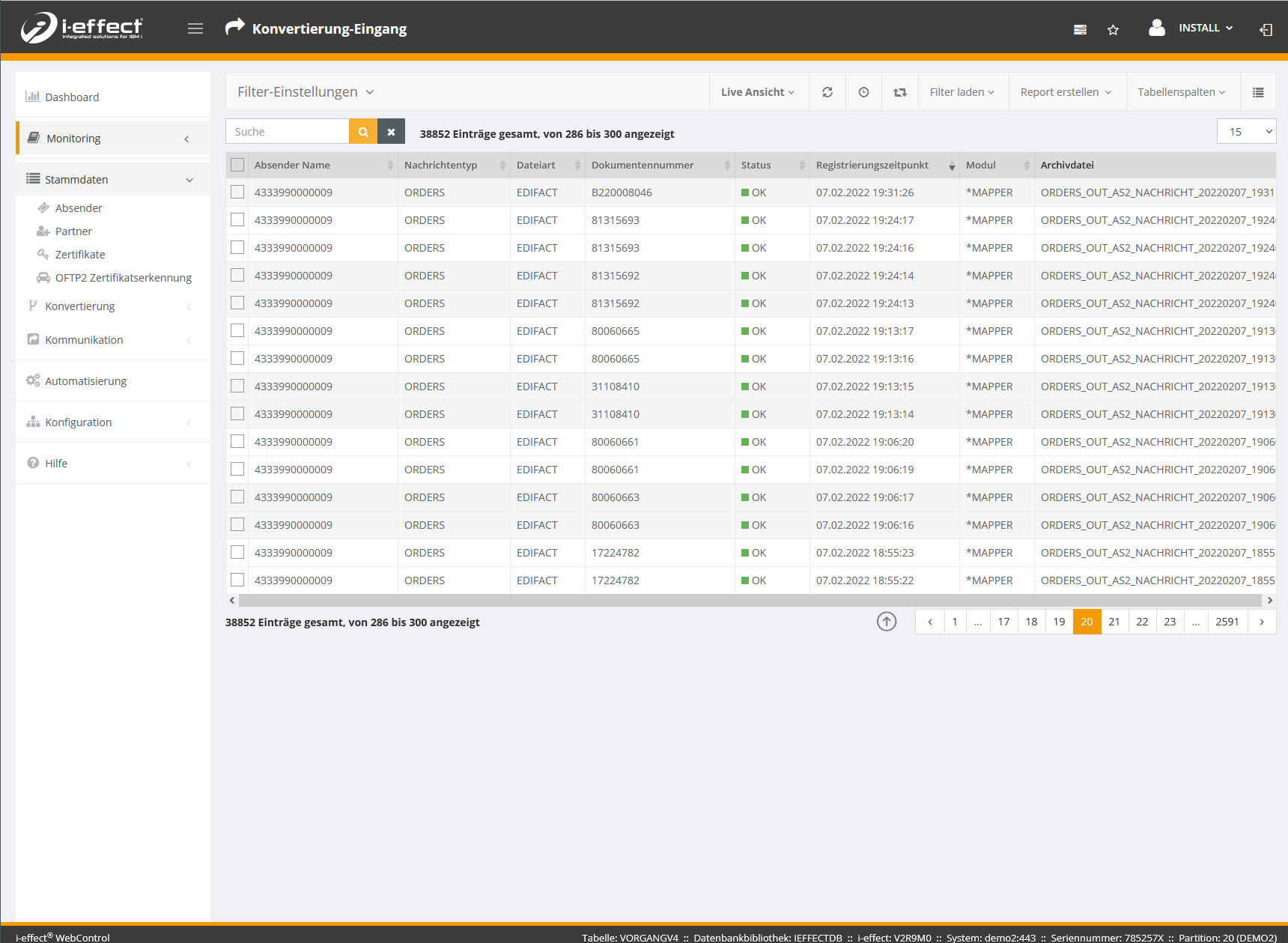Screen dimensions: 1288x943
Task: Click the orange search magnifier button
Action: [x=363, y=132]
